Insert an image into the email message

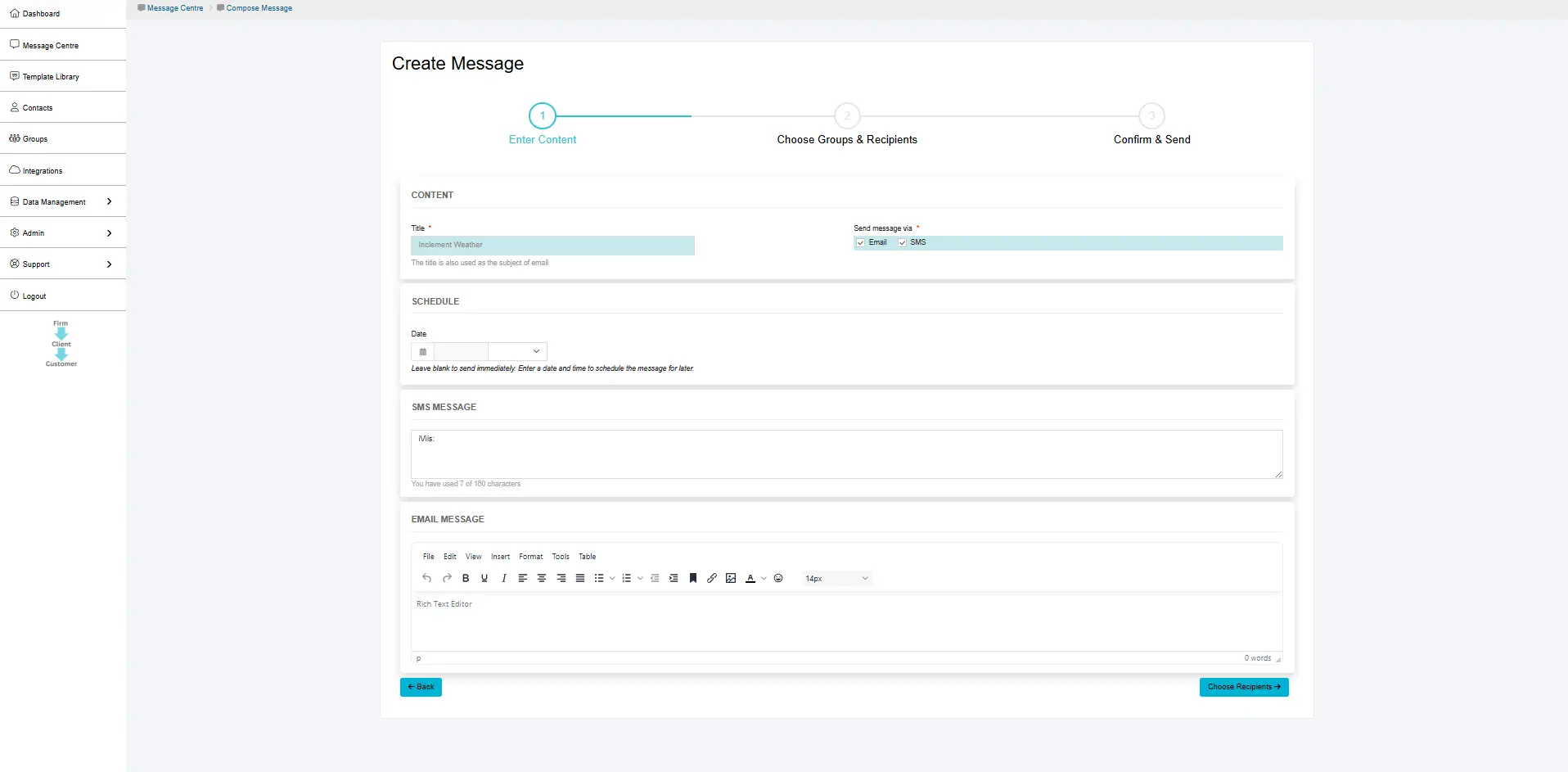click(731, 578)
